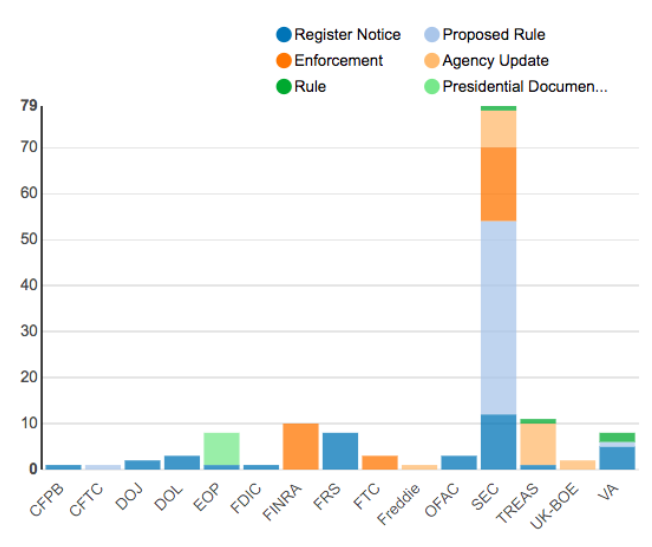Click EOP's light green Presidential Document segment
This screenshot has height=547, width=652.
tap(222, 449)
